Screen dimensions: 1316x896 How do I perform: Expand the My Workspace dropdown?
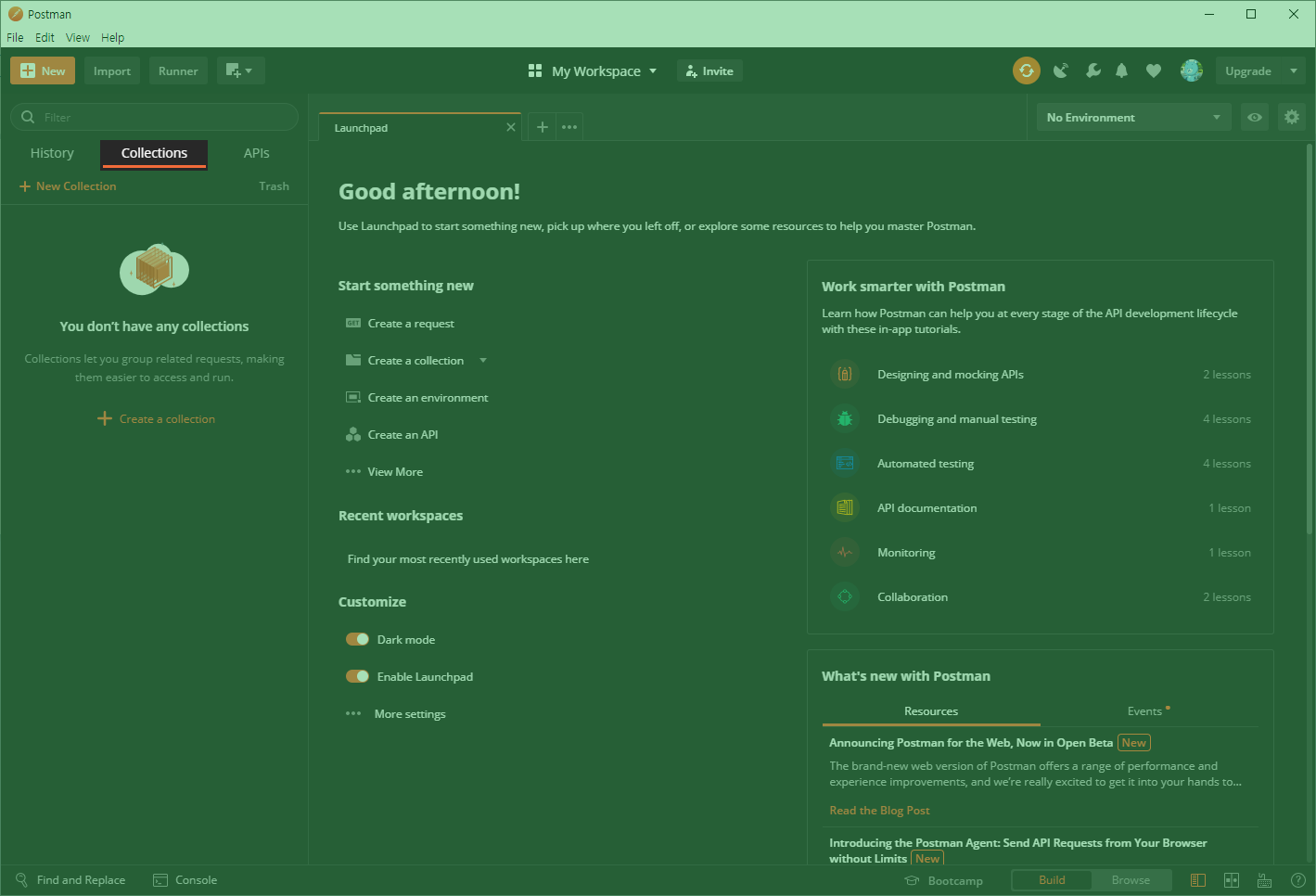pos(653,70)
